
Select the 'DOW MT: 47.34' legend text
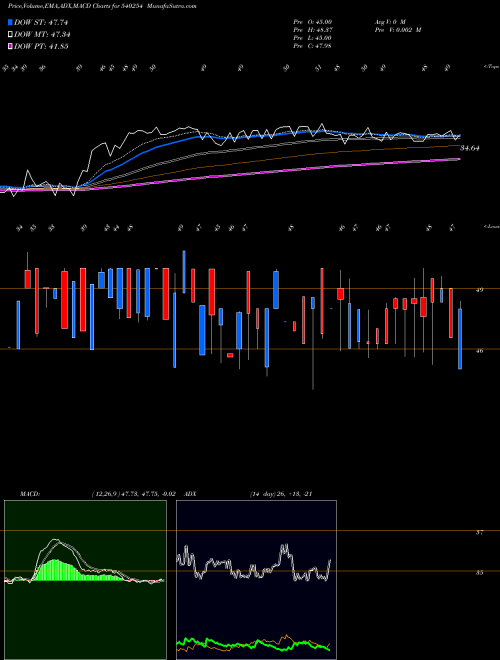point(42,35)
